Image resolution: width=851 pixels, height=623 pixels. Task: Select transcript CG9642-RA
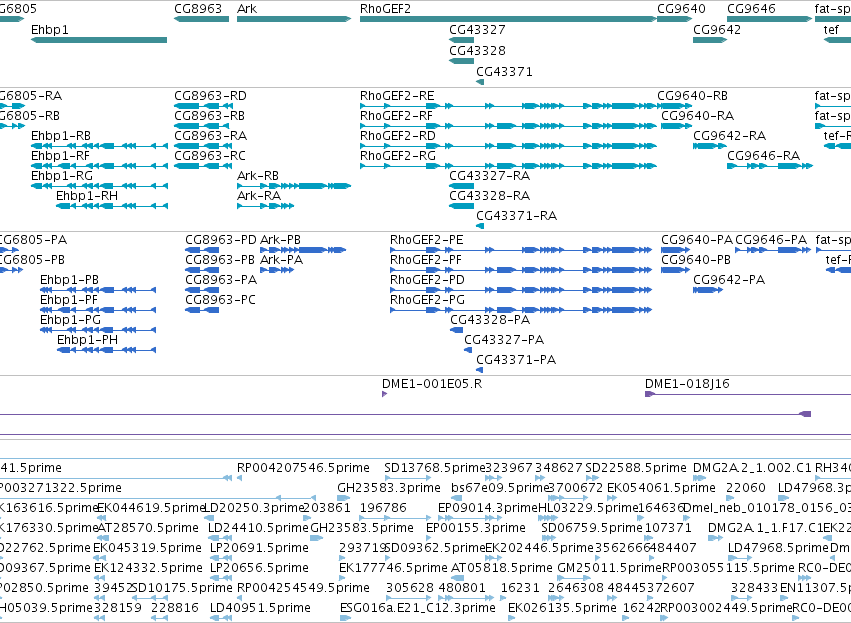pos(710,146)
